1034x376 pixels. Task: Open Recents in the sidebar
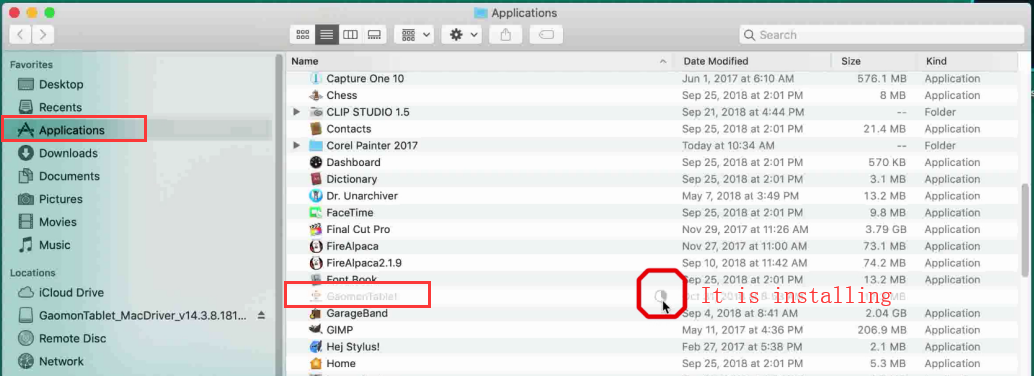60,107
